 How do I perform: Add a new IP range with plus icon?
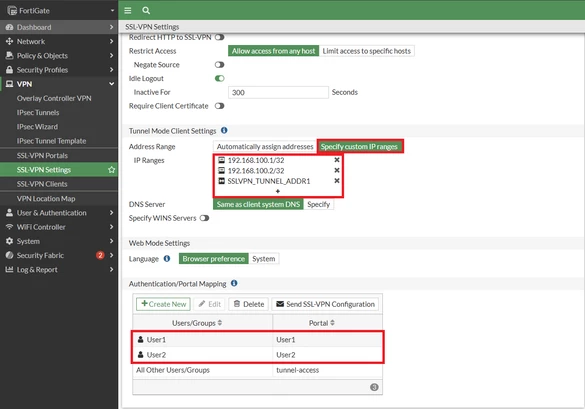278,191
